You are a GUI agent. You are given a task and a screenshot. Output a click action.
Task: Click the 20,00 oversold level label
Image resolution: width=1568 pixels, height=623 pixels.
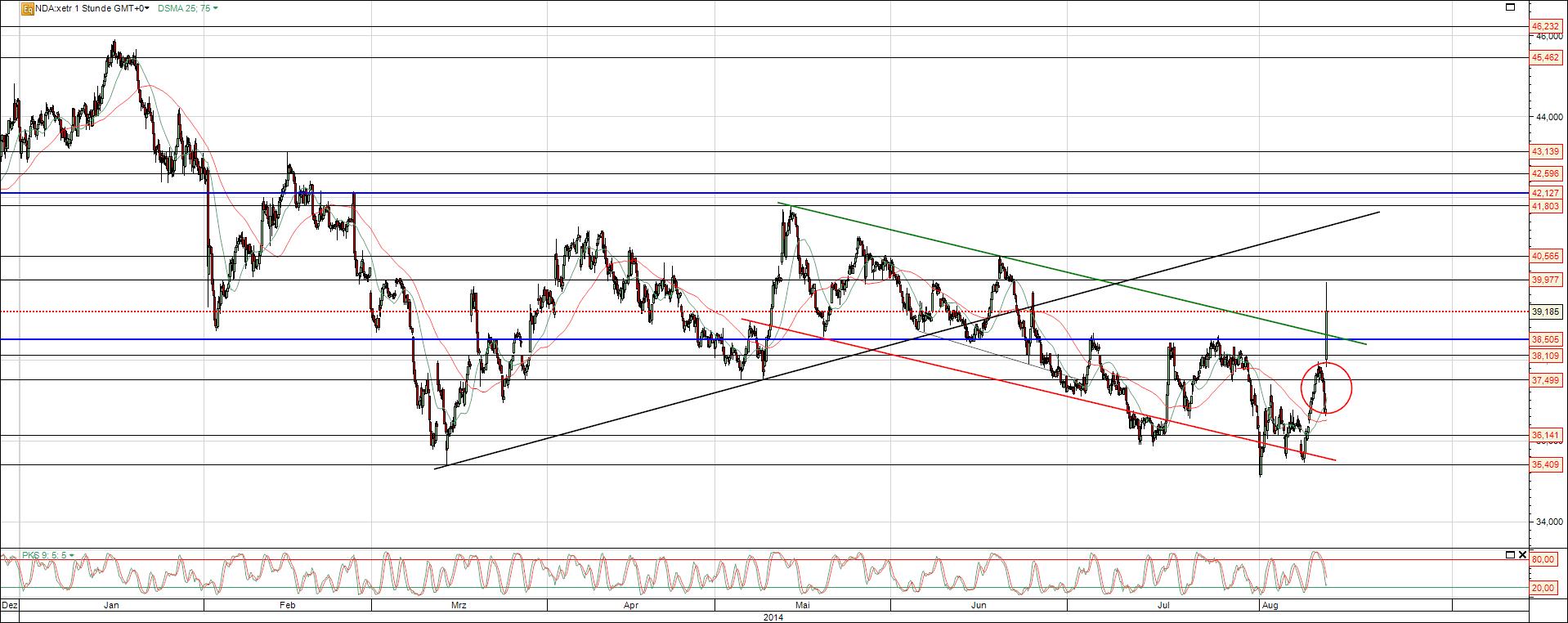pyautogui.click(x=1543, y=588)
